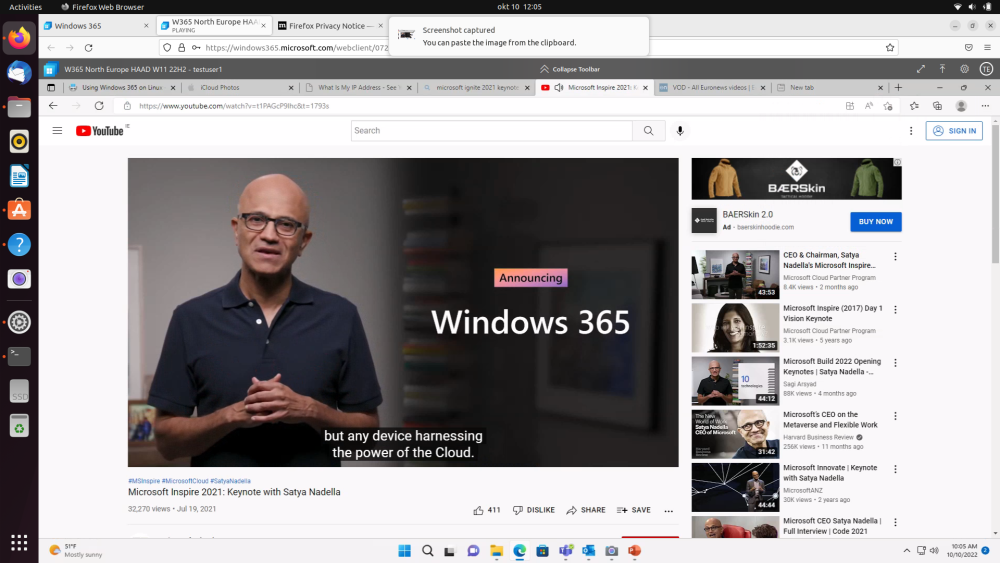Switch to What Is My IP Address tab
The width and height of the screenshot is (1000, 563).
click(x=358, y=87)
